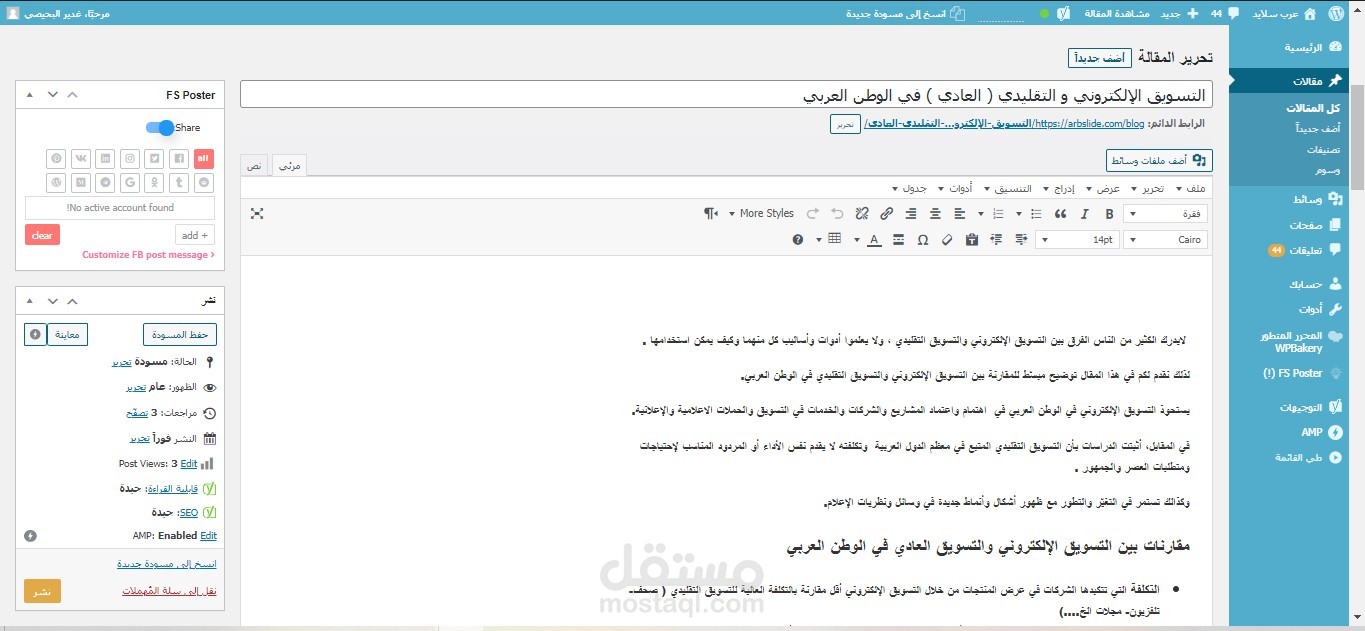Remove link with the unlink icon

[862, 214]
